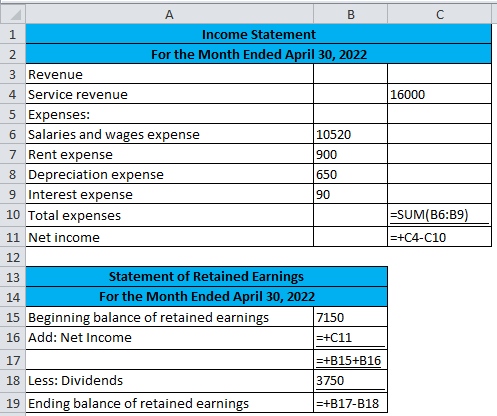Select row 16 header

point(13,338)
